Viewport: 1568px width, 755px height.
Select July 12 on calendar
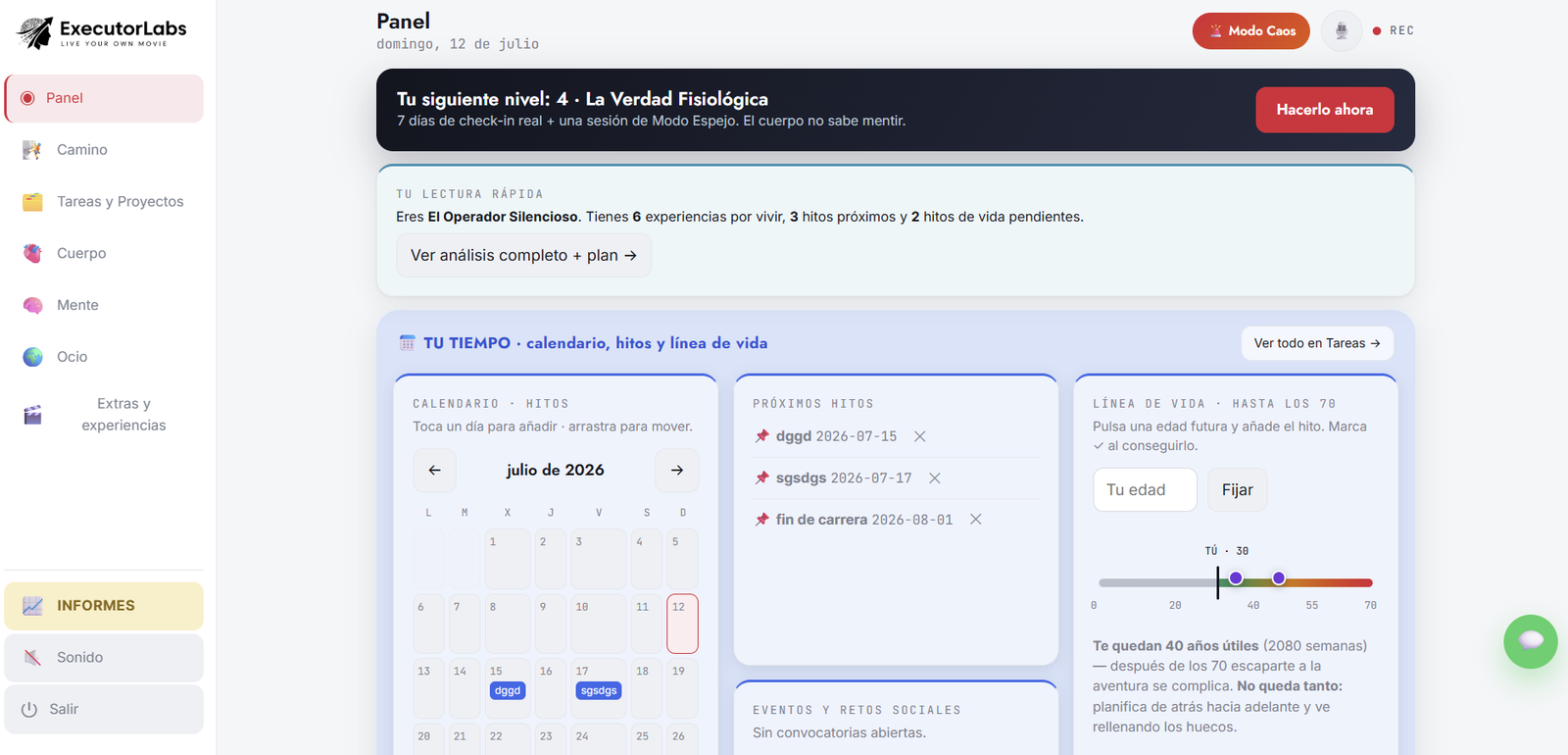tap(682, 624)
